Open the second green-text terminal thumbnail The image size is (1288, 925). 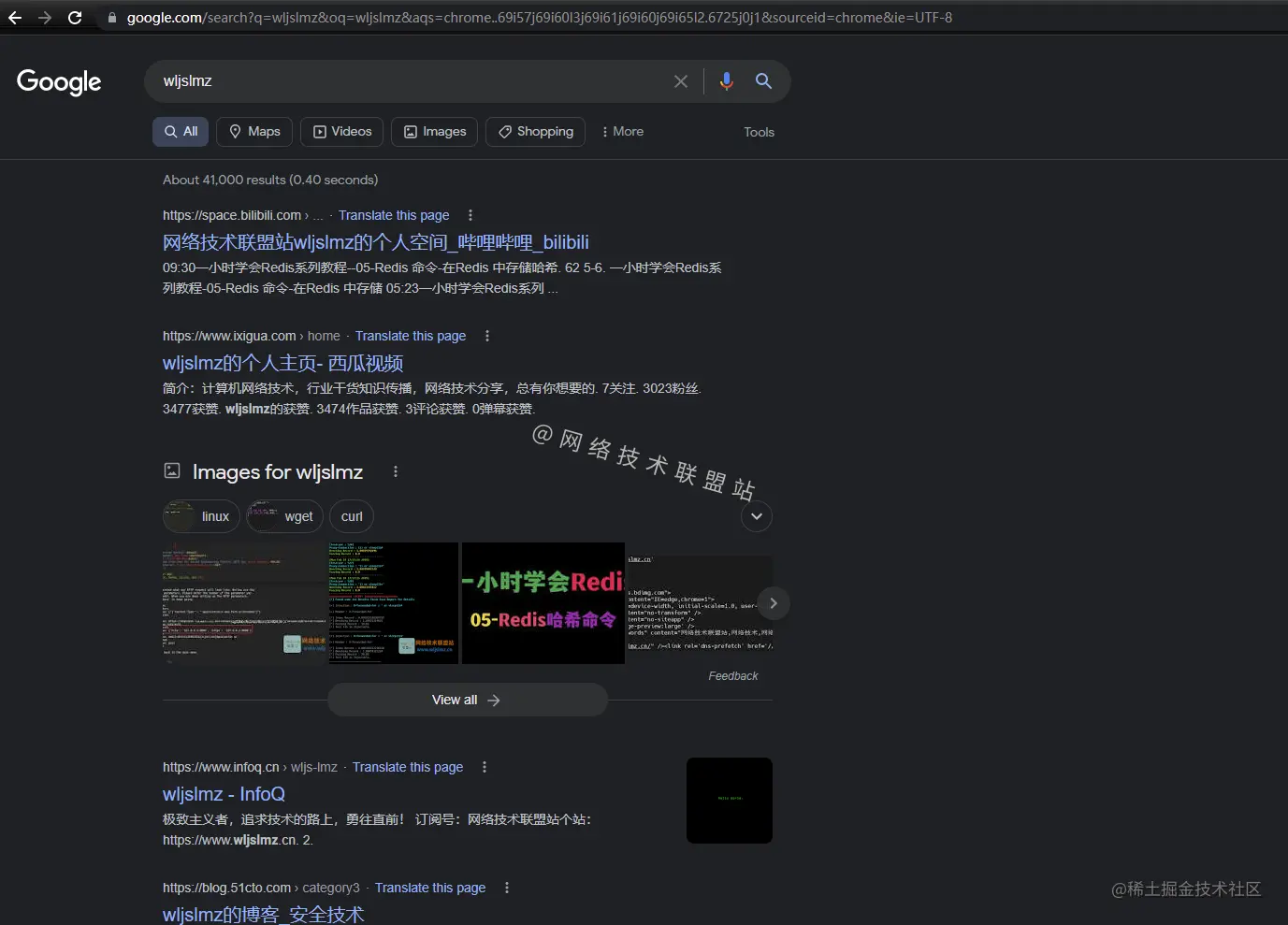[393, 603]
